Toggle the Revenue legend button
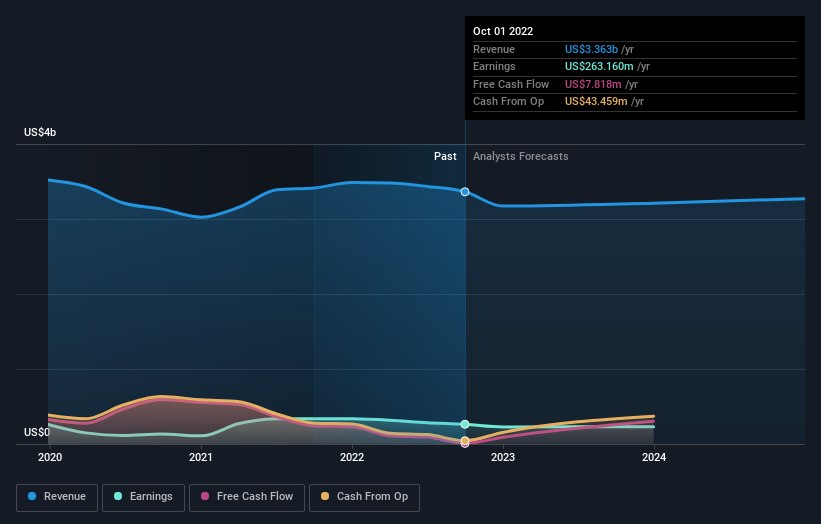This screenshot has height=524, width=821. click(x=57, y=497)
